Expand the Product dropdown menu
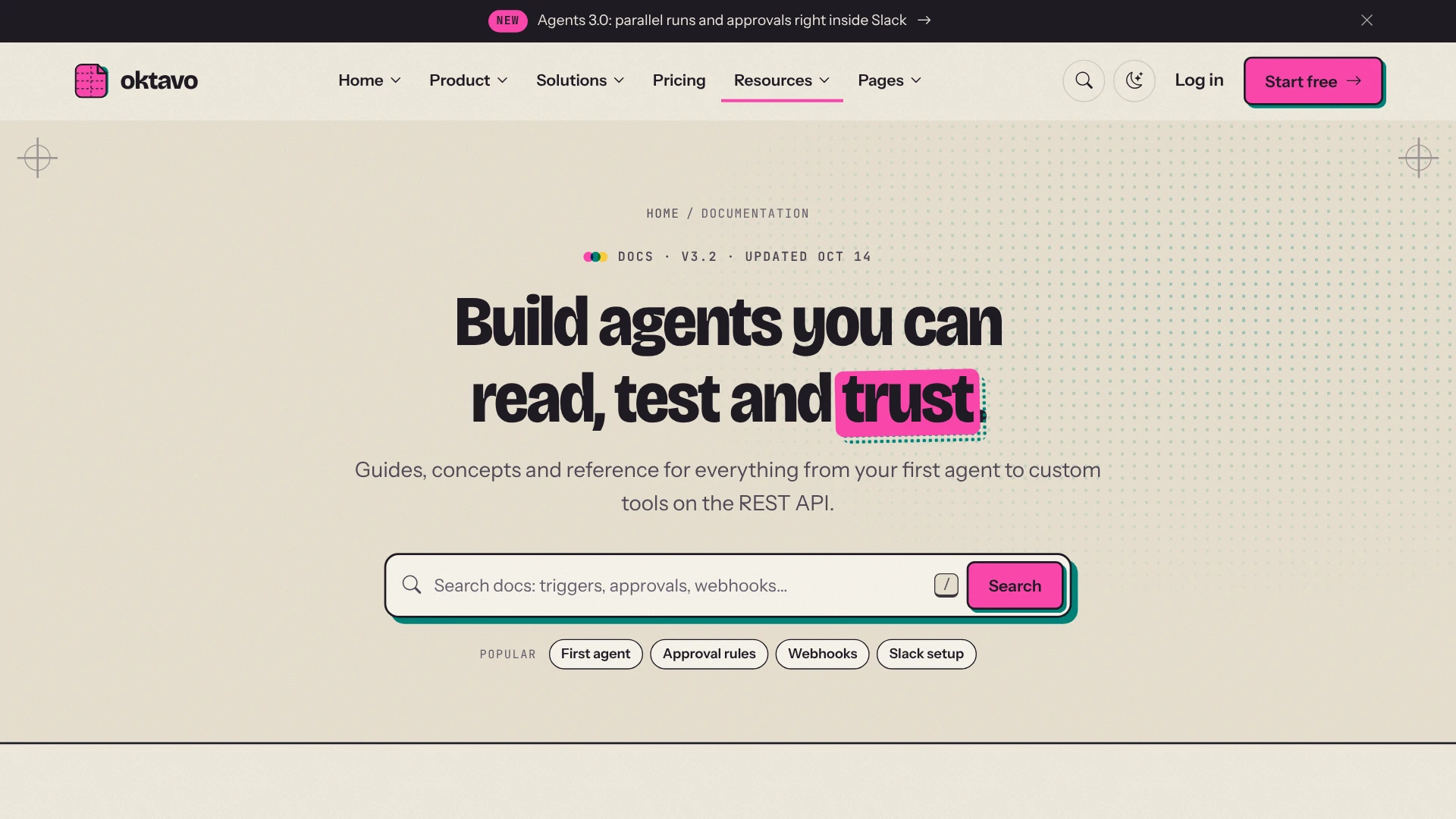The height and width of the screenshot is (819, 1456). [468, 80]
